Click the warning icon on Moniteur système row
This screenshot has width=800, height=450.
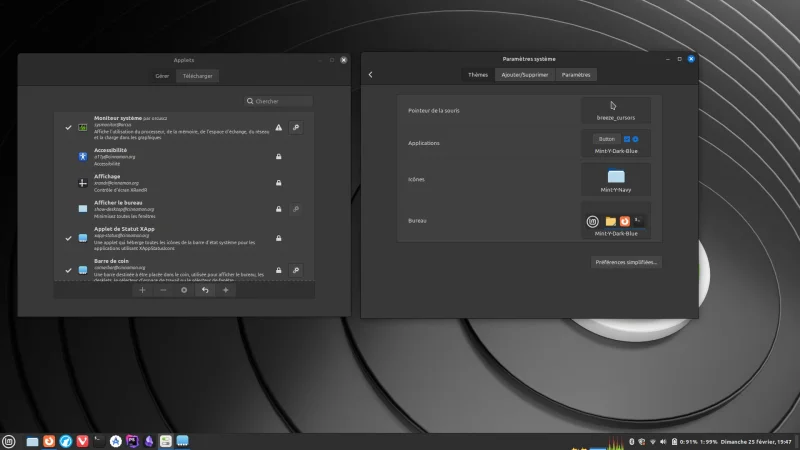click(x=279, y=128)
